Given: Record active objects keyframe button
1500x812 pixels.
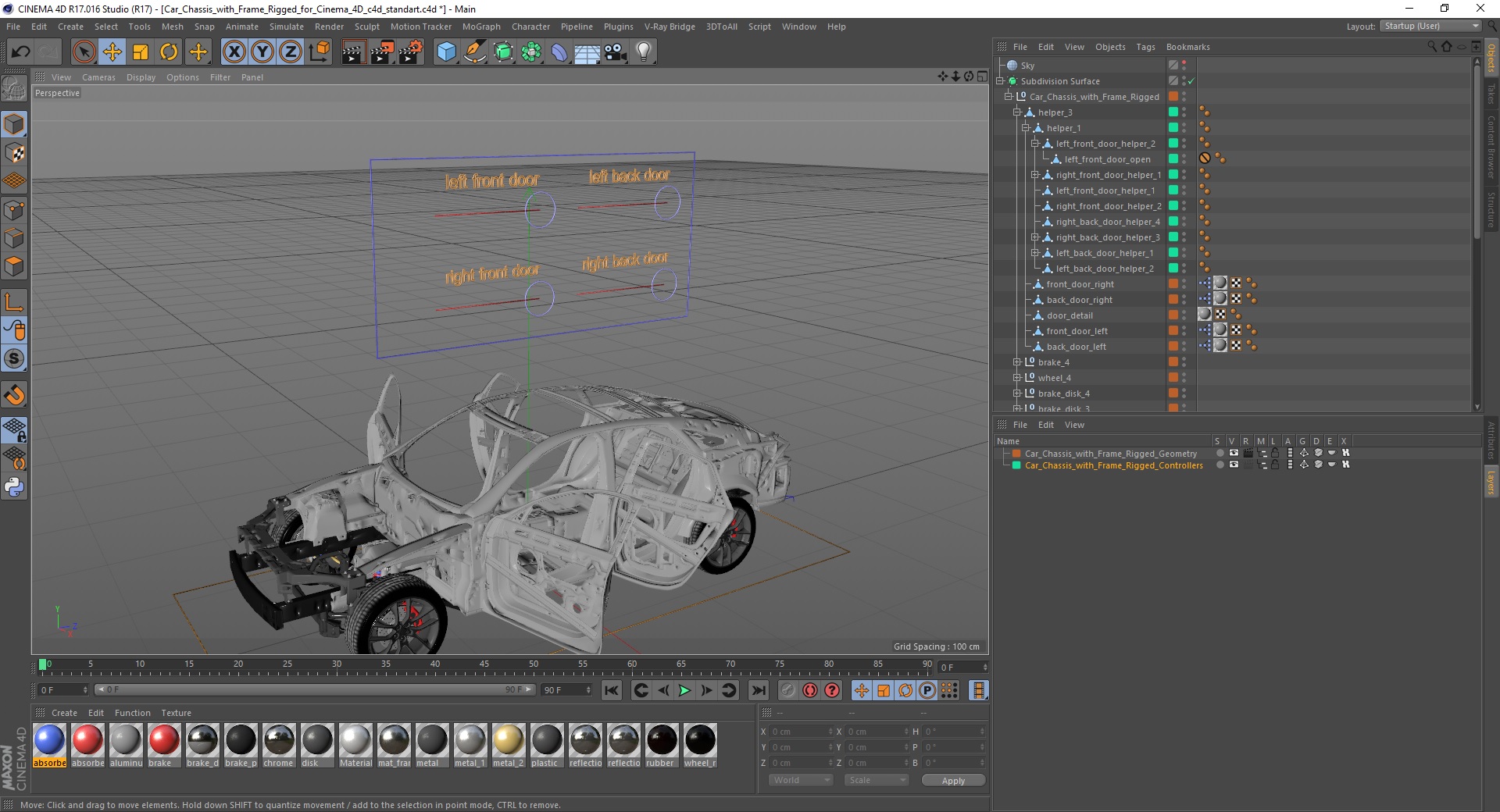Looking at the screenshot, I should (788, 690).
